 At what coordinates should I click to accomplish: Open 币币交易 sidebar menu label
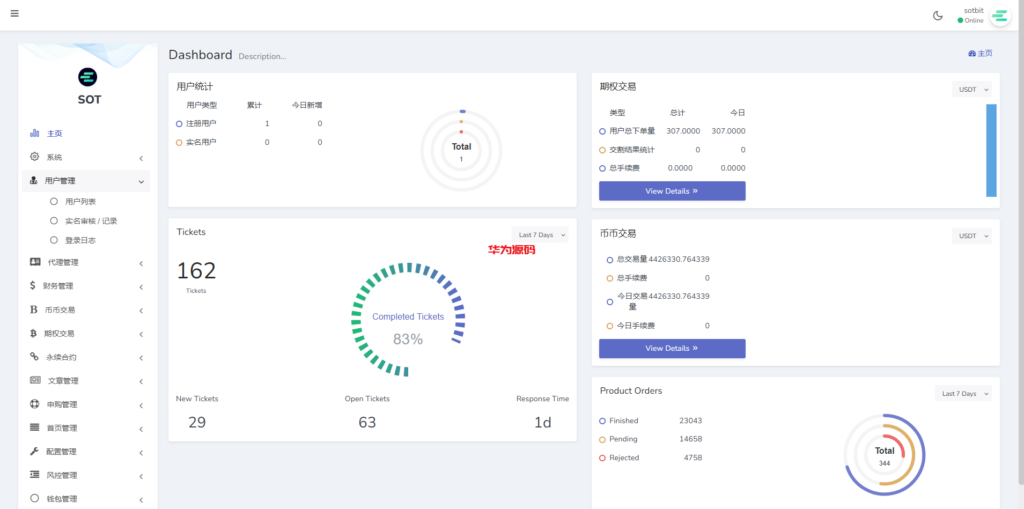pyautogui.click(x=60, y=310)
